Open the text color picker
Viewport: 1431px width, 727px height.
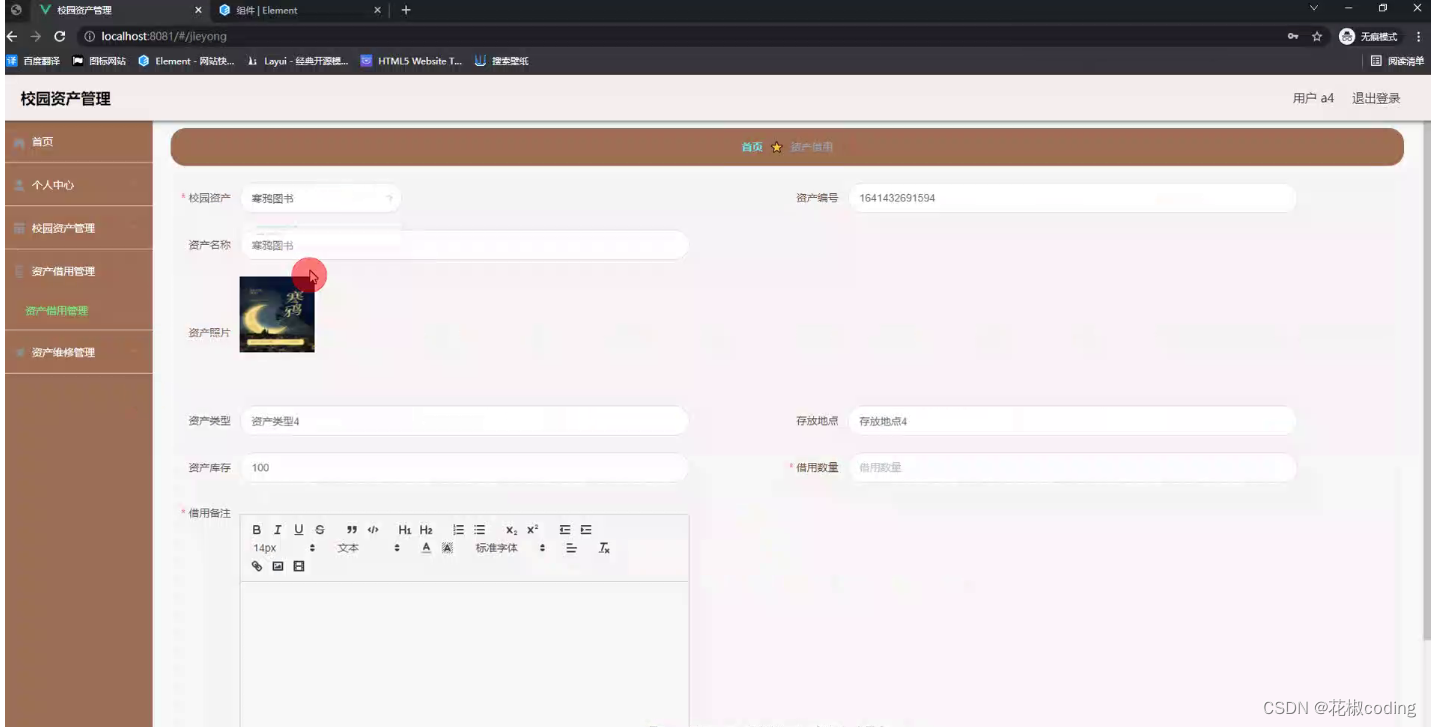point(426,548)
